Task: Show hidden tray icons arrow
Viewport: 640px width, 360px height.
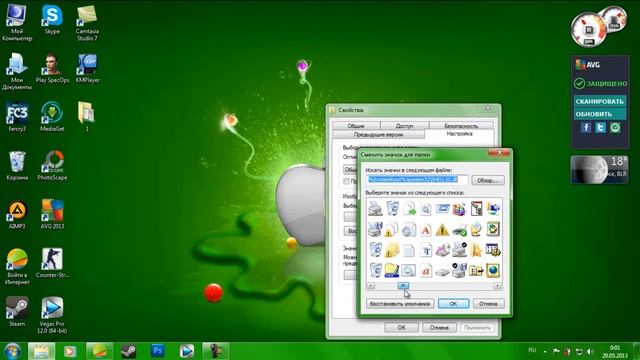Action: (545, 351)
